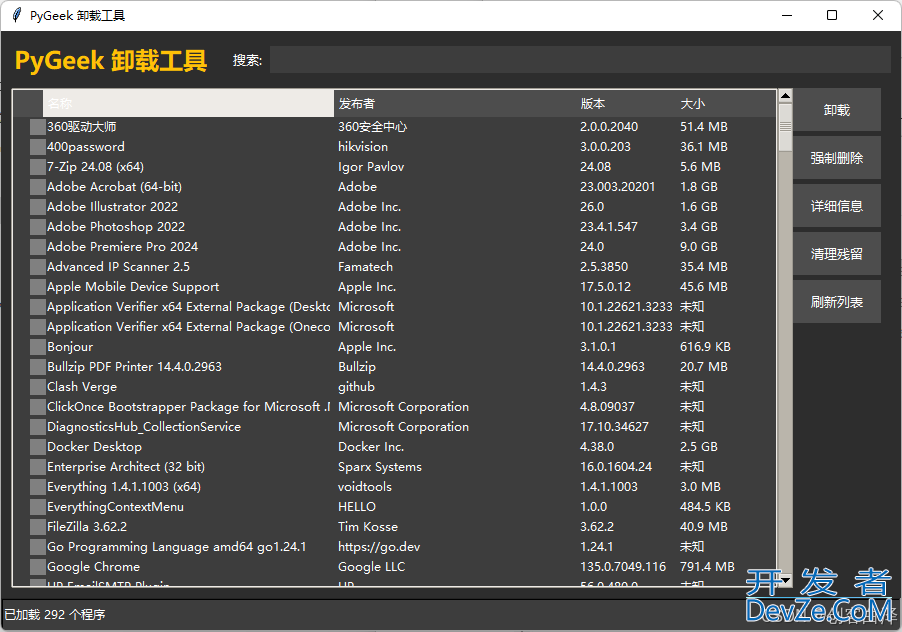This screenshot has width=902, height=632.
Task: Select the icon of FileZilla 3.62.2
Action: [x=37, y=527]
